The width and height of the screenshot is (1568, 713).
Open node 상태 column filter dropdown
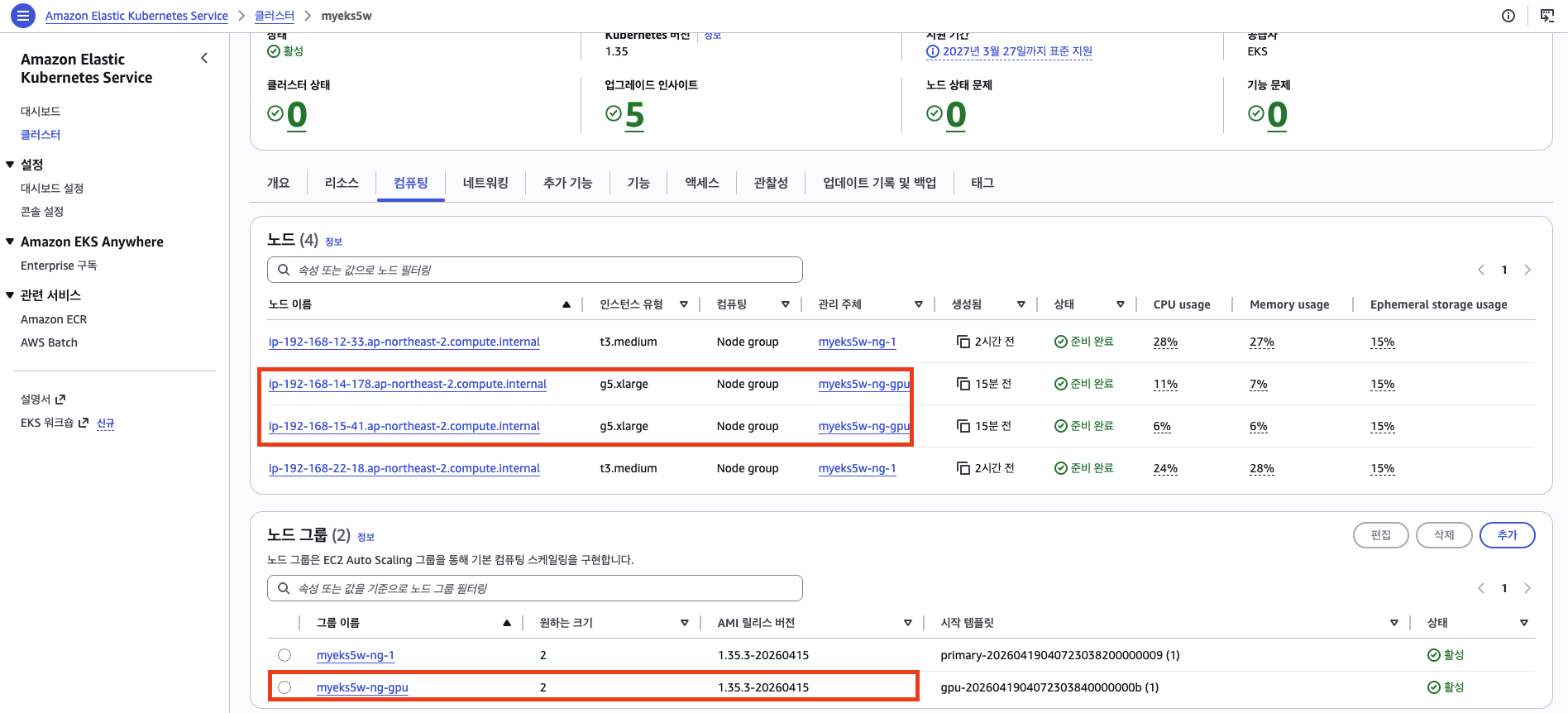(x=1121, y=304)
